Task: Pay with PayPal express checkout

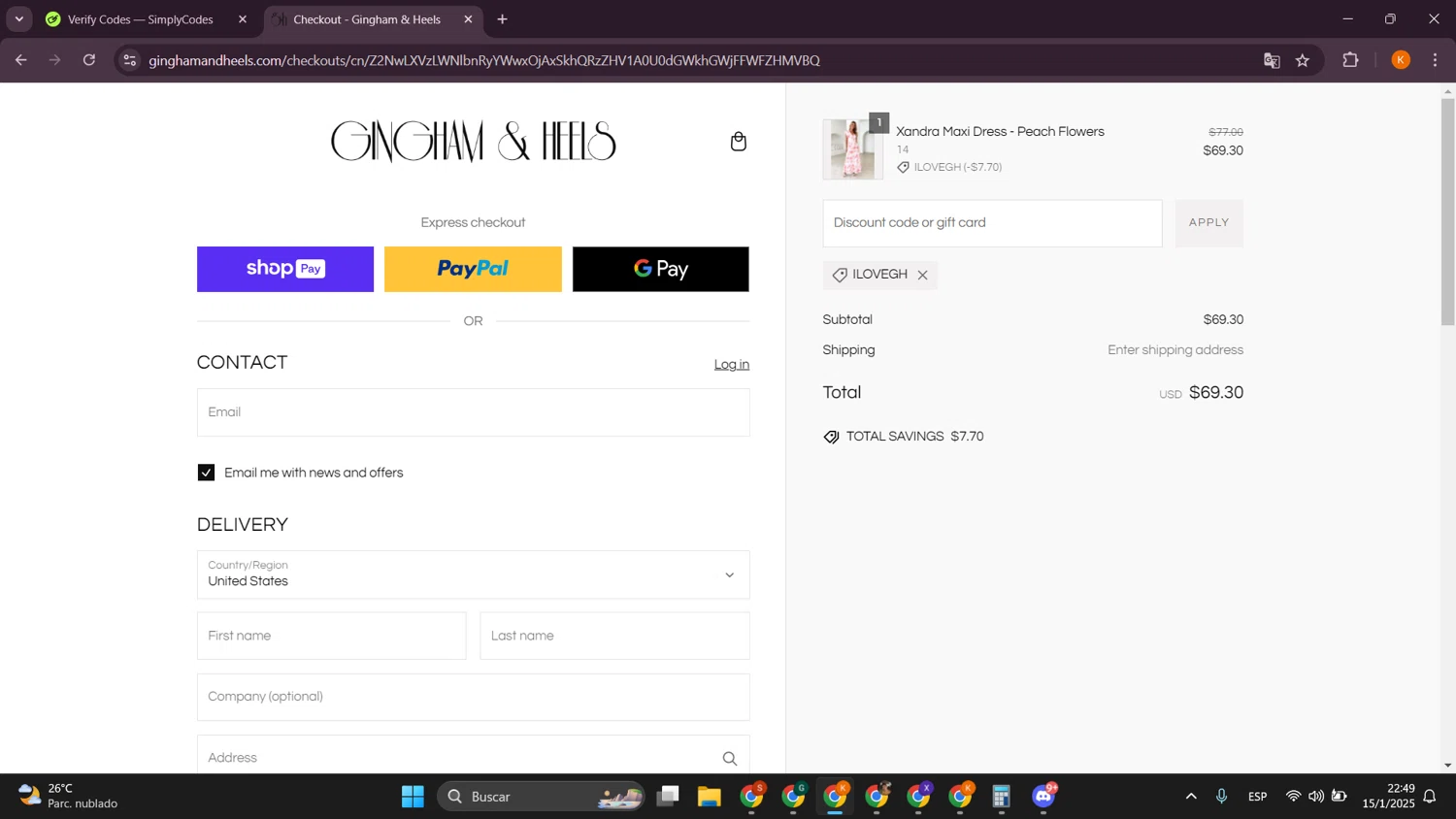Action: pos(473,269)
